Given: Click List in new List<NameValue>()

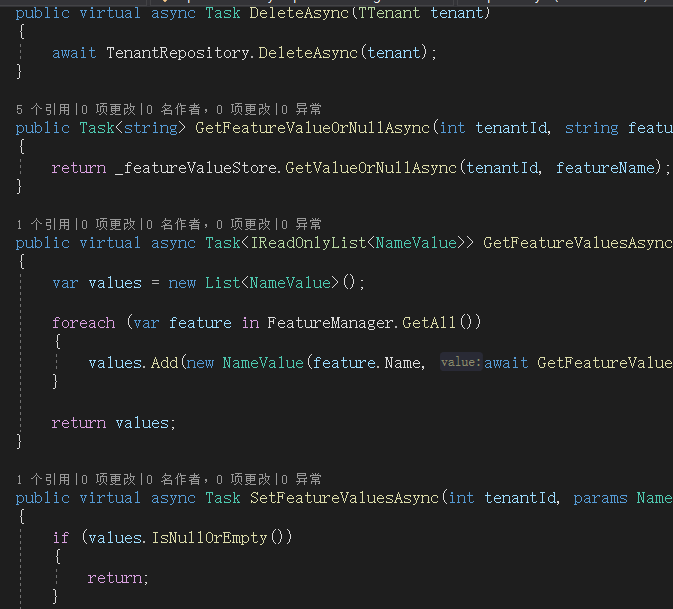Looking at the screenshot, I should [x=222, y=283].
